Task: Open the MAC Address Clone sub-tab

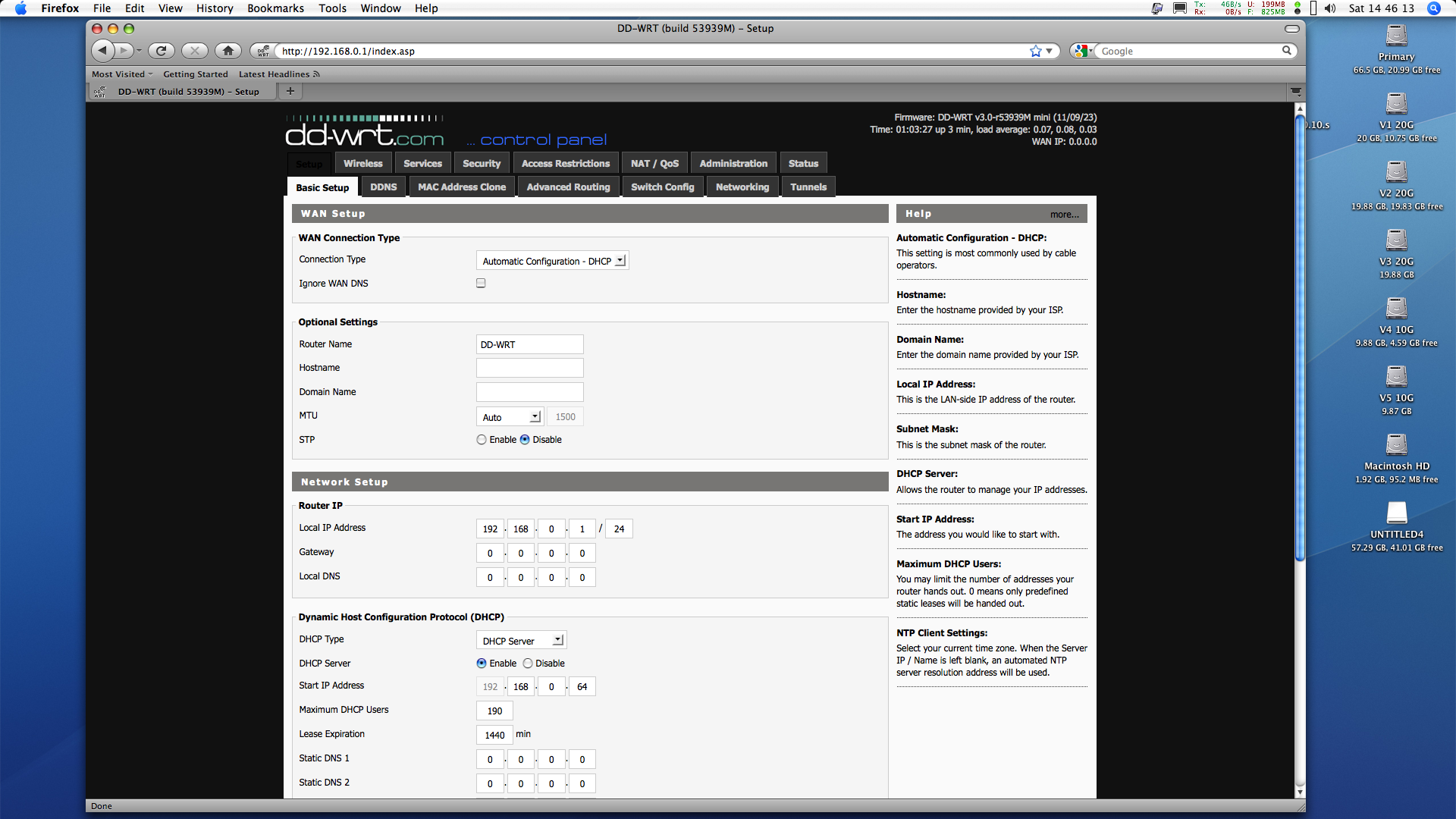Action: (x=462, y=187)
